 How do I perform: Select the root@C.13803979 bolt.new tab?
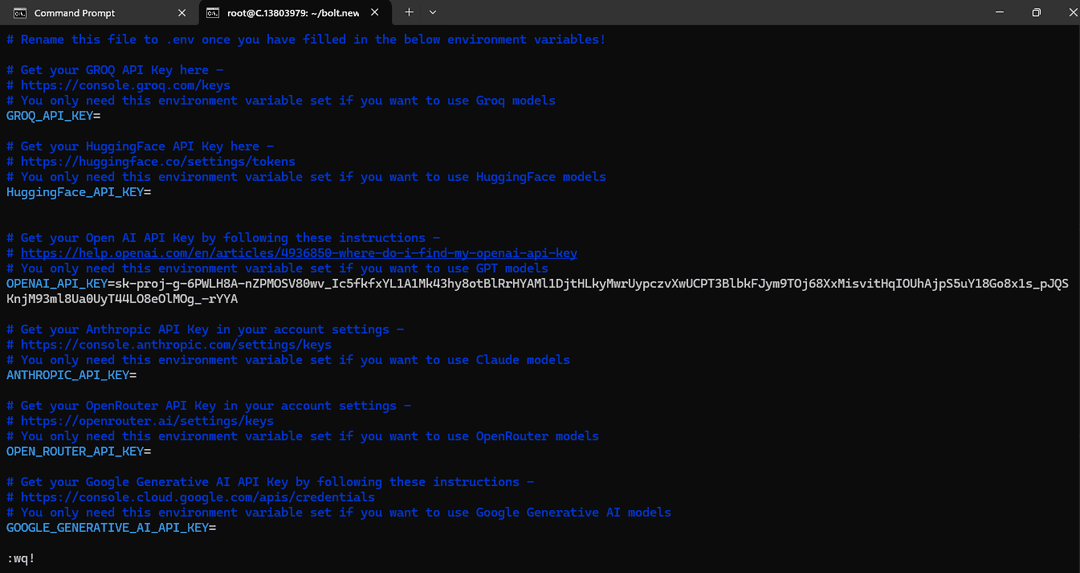pos(295,12)
